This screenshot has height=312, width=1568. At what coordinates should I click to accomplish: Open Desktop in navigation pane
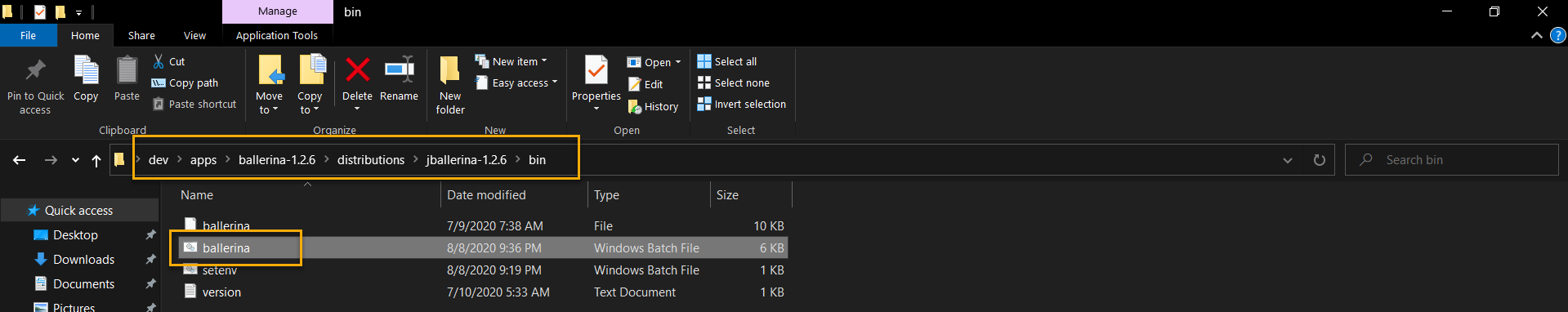(75, 234)
